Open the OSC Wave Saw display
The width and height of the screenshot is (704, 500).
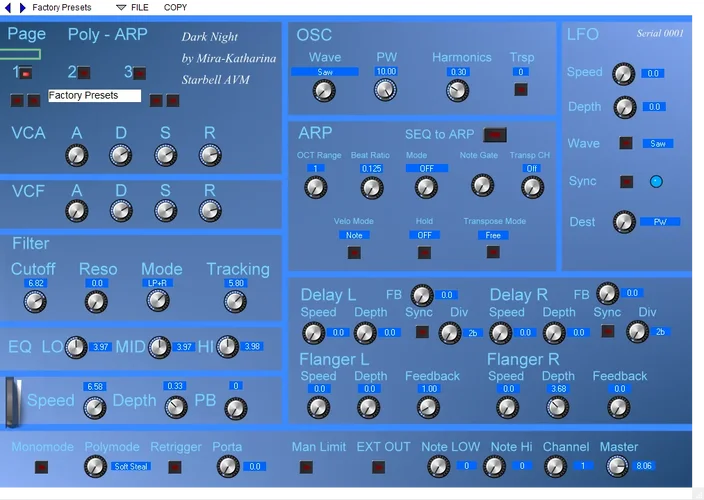[325, 72]
